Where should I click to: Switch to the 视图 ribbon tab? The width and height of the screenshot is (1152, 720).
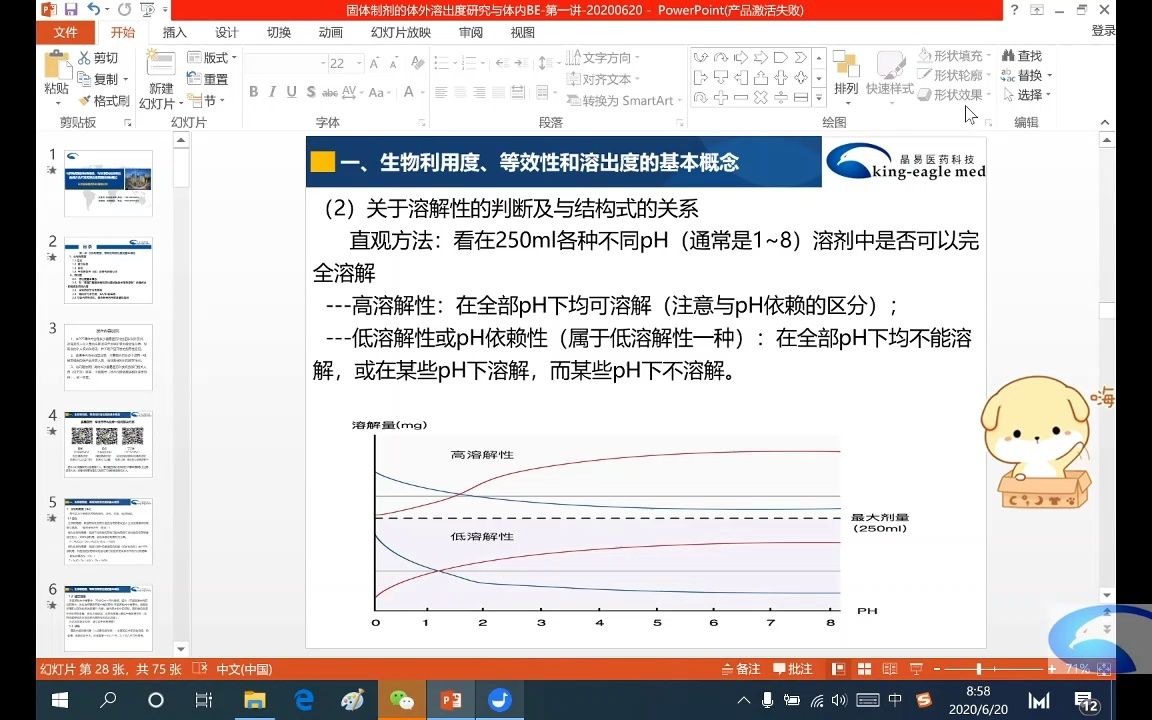(x=522, y=32)
